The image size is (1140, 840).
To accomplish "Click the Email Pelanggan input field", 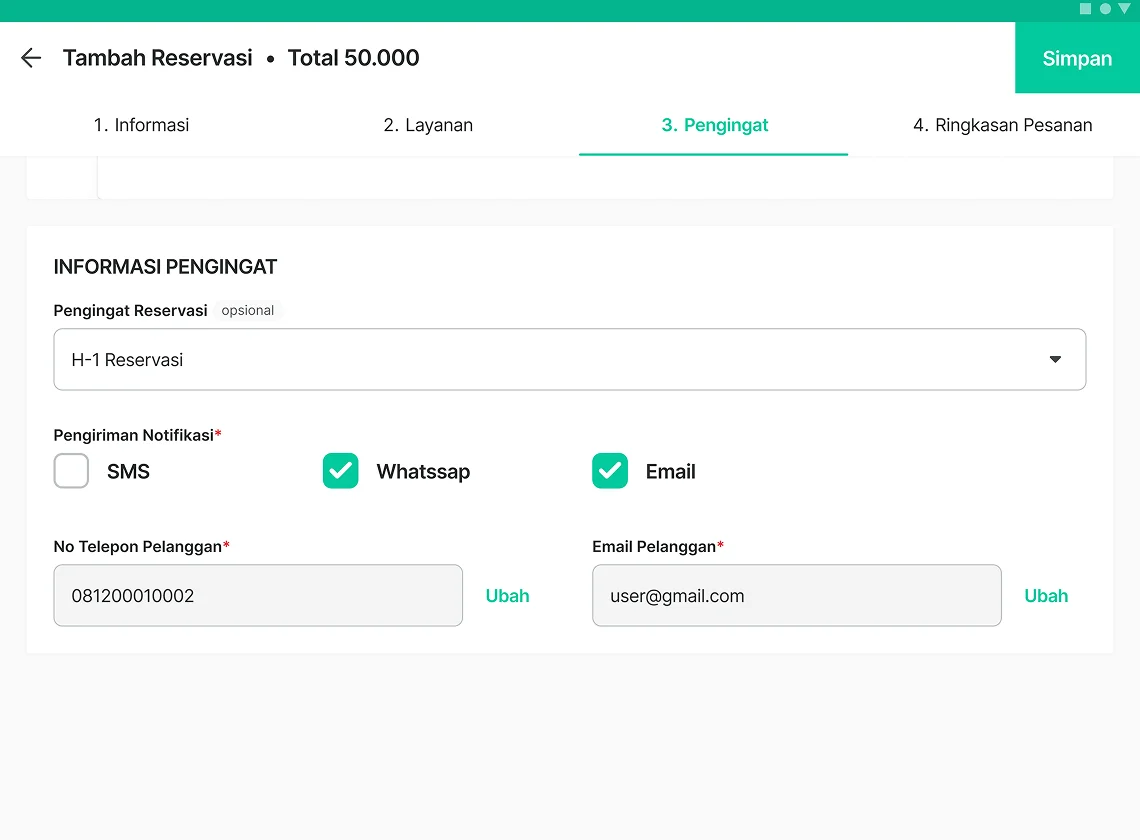I will [x=796, y=596].
